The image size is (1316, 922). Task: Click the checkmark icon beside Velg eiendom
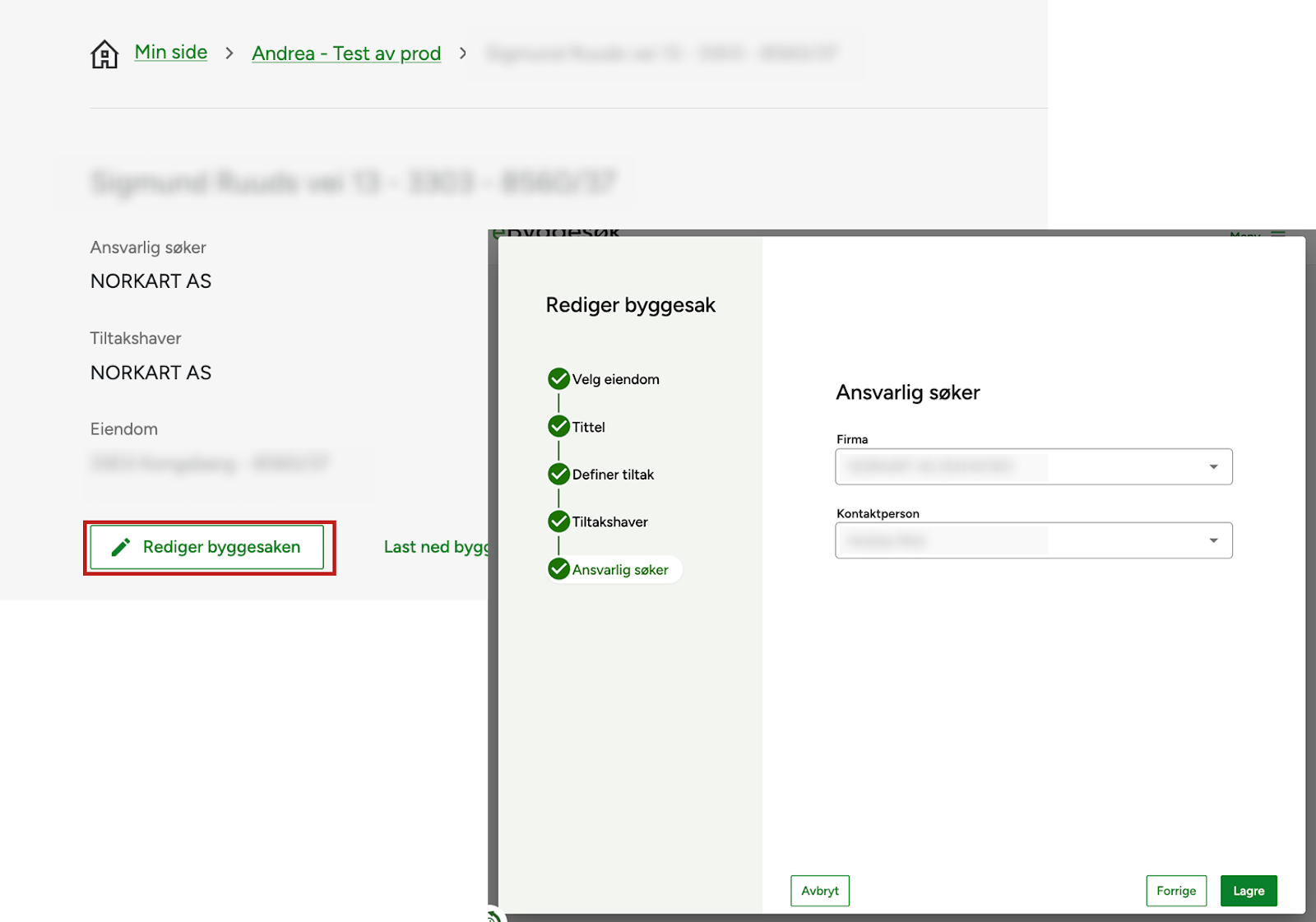click(x=558, y=379)
